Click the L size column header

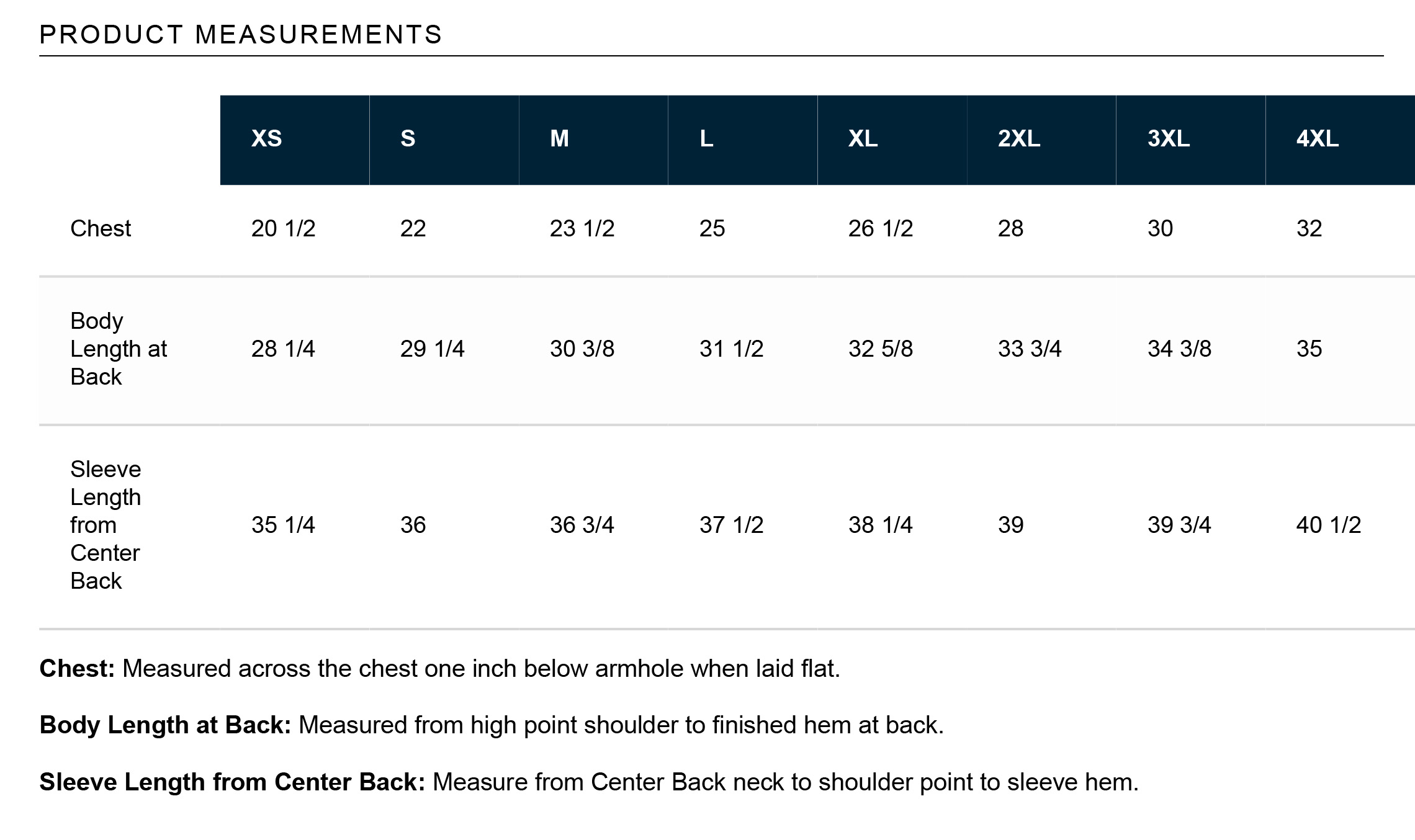[x=706, y=138]
